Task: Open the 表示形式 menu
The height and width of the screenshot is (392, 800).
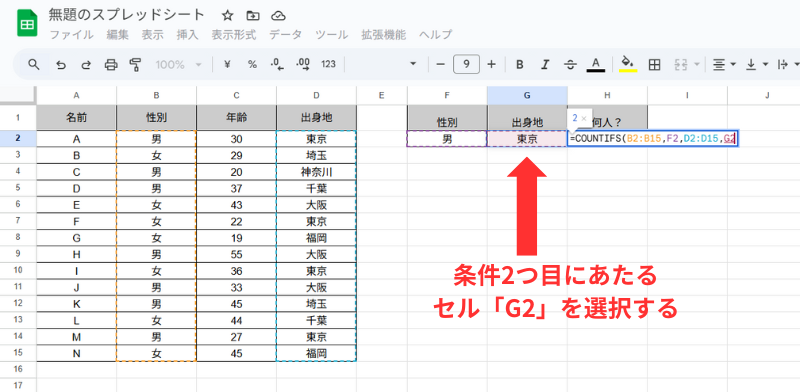Action: (234, 35)
